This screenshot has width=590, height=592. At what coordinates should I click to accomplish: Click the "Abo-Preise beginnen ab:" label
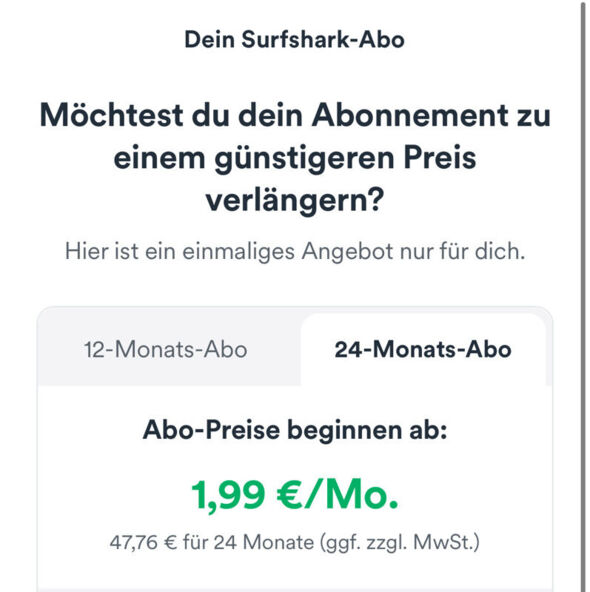(x=295, y=430)
